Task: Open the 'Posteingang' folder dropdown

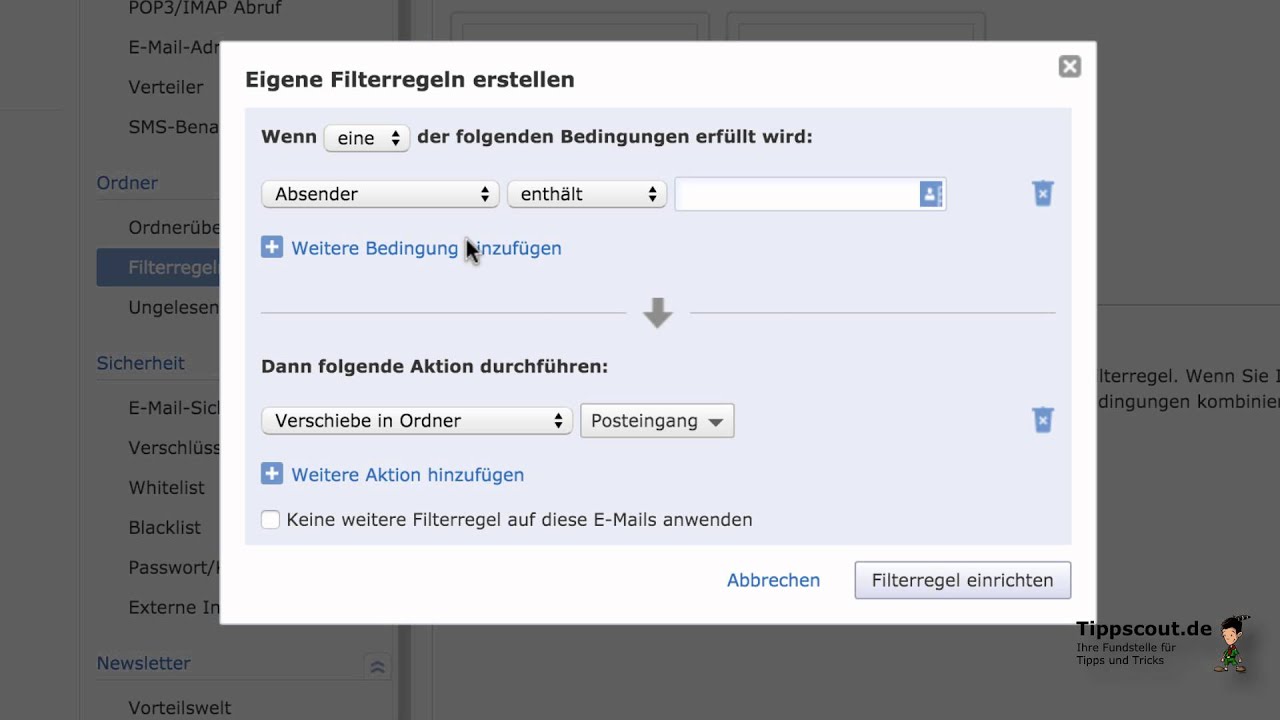Action: 657,421
